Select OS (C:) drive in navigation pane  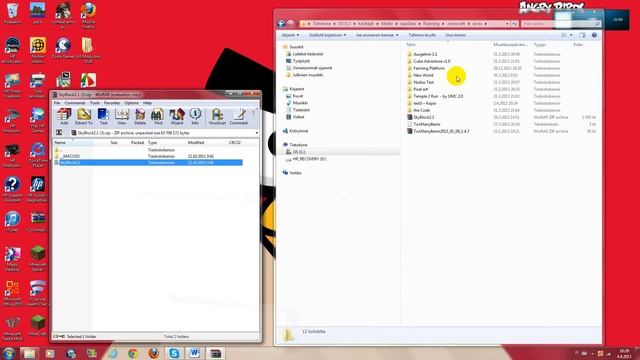(299, 152)
